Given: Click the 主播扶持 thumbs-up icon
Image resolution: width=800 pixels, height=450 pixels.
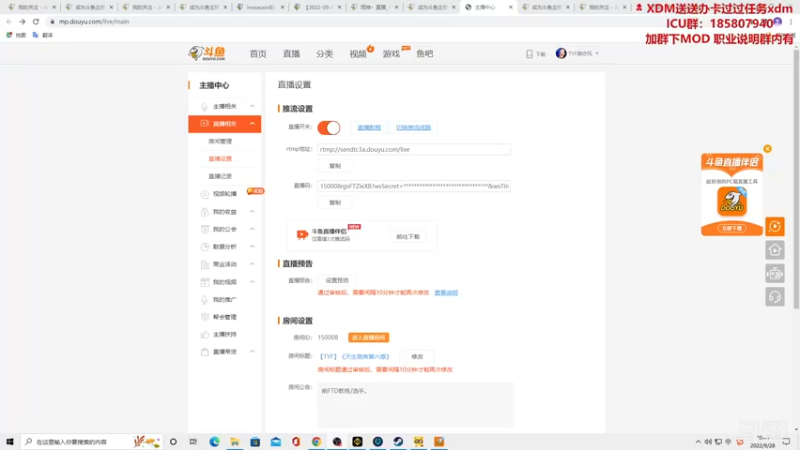Looking at the screenshot, I should point(205,334).
